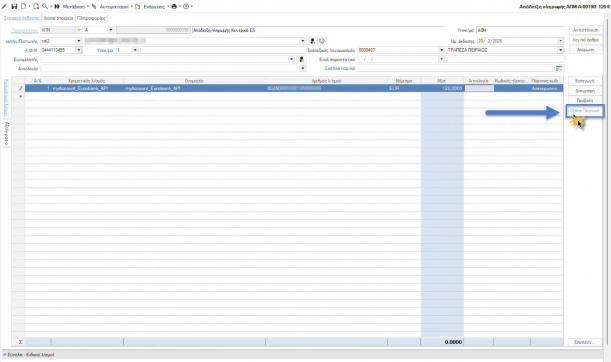
Task: Expand the Απολλείο field dropdown arrow
Action: pyautogui.click(x=303, y=69)
